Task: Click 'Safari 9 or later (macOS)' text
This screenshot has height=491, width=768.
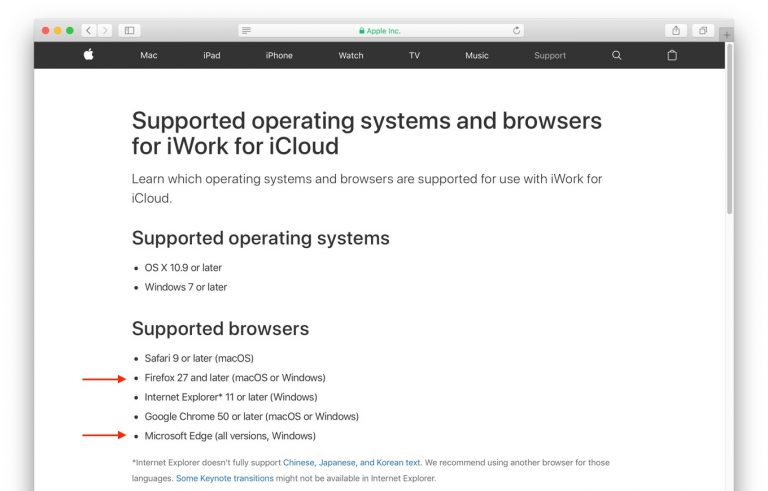Action: (199, 358)
